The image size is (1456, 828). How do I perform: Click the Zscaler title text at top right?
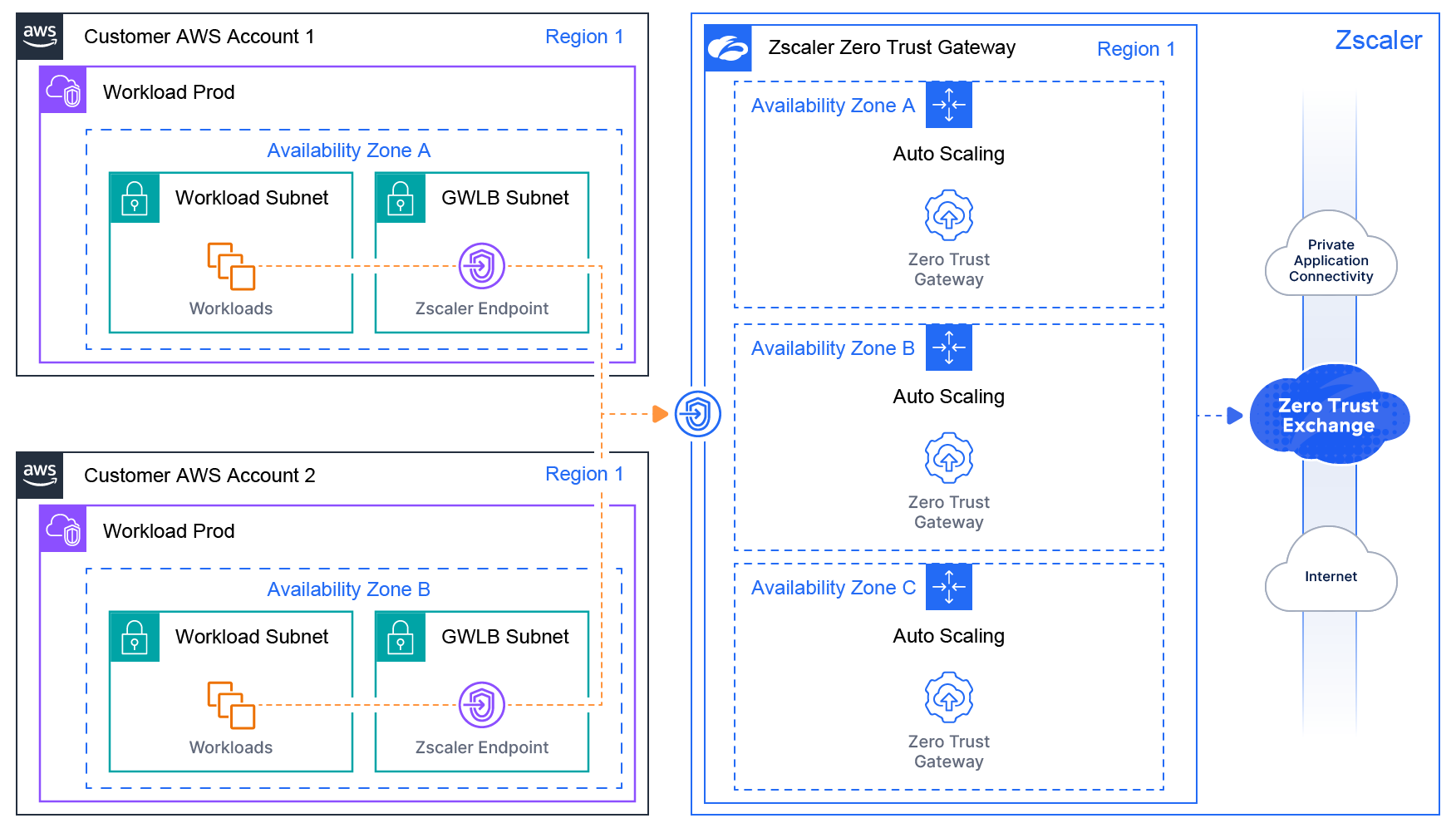pyautogui.click(x=1378, y=40)
